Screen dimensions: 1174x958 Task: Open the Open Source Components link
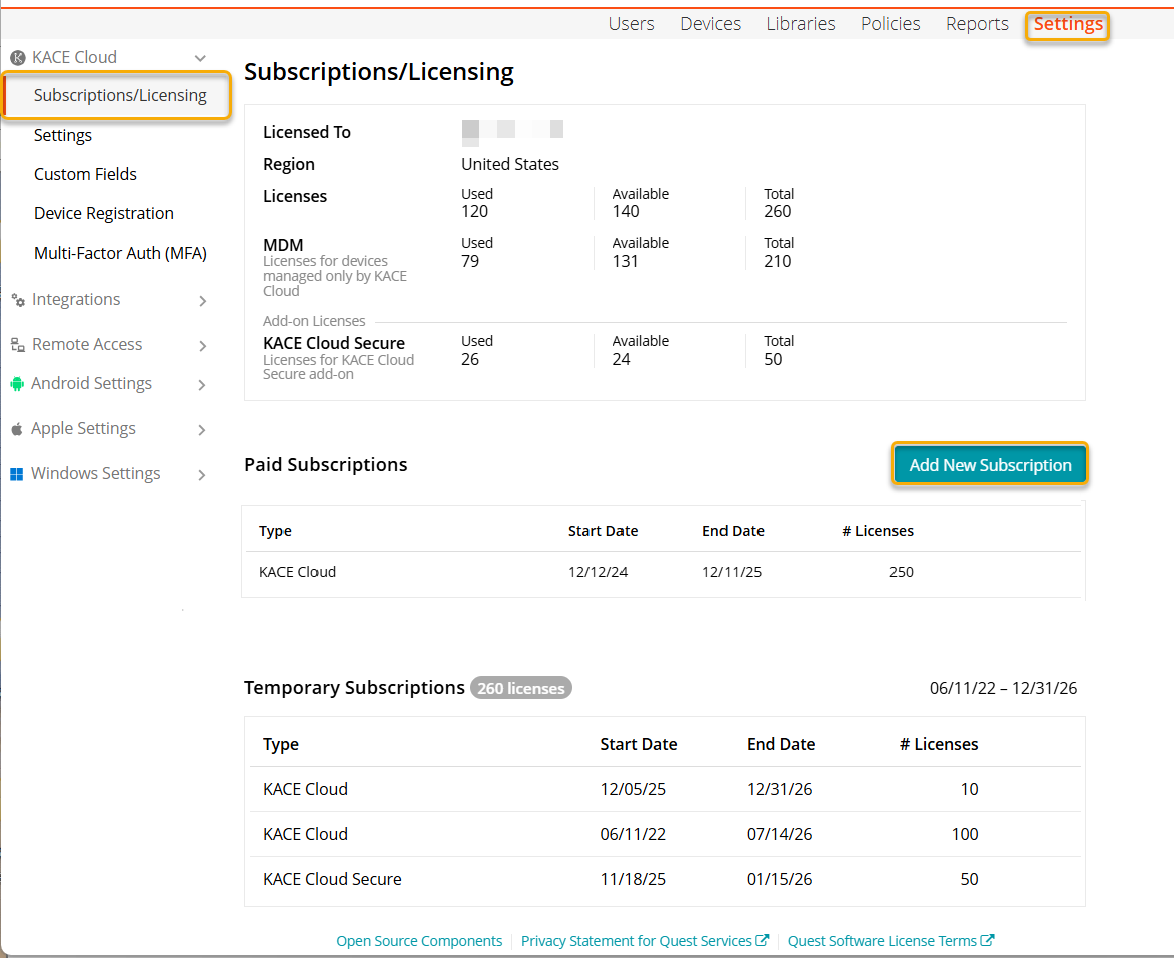pos(419,941)
